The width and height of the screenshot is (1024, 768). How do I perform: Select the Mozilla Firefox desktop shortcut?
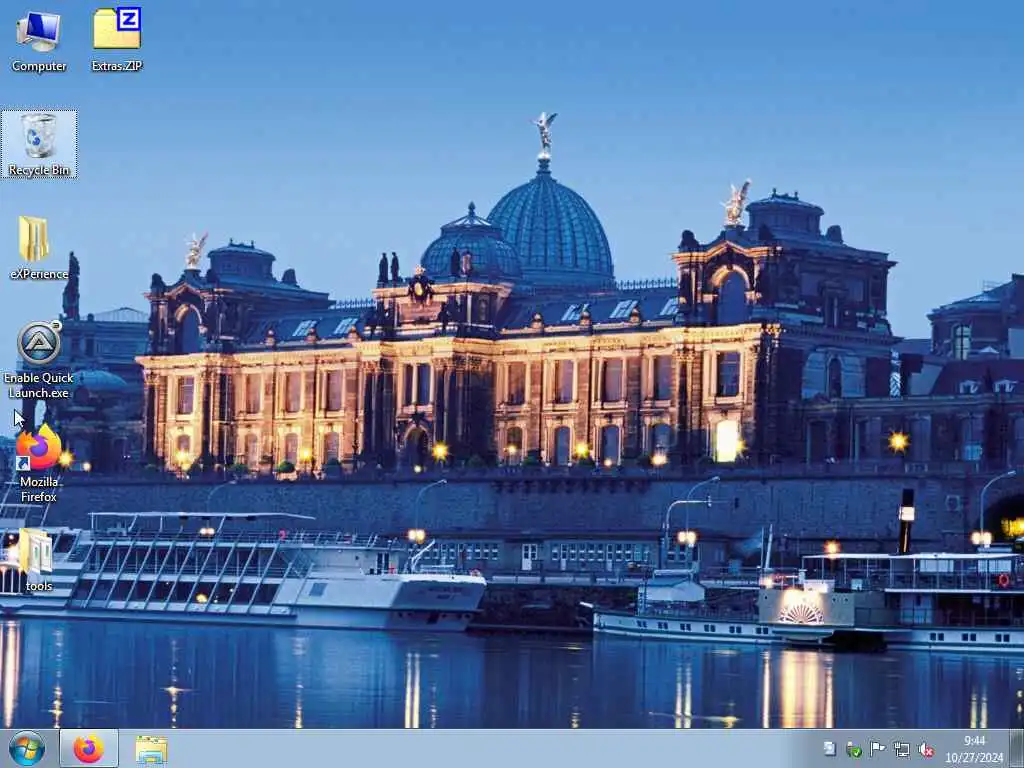pyautogui.click(x=39, y=464)
